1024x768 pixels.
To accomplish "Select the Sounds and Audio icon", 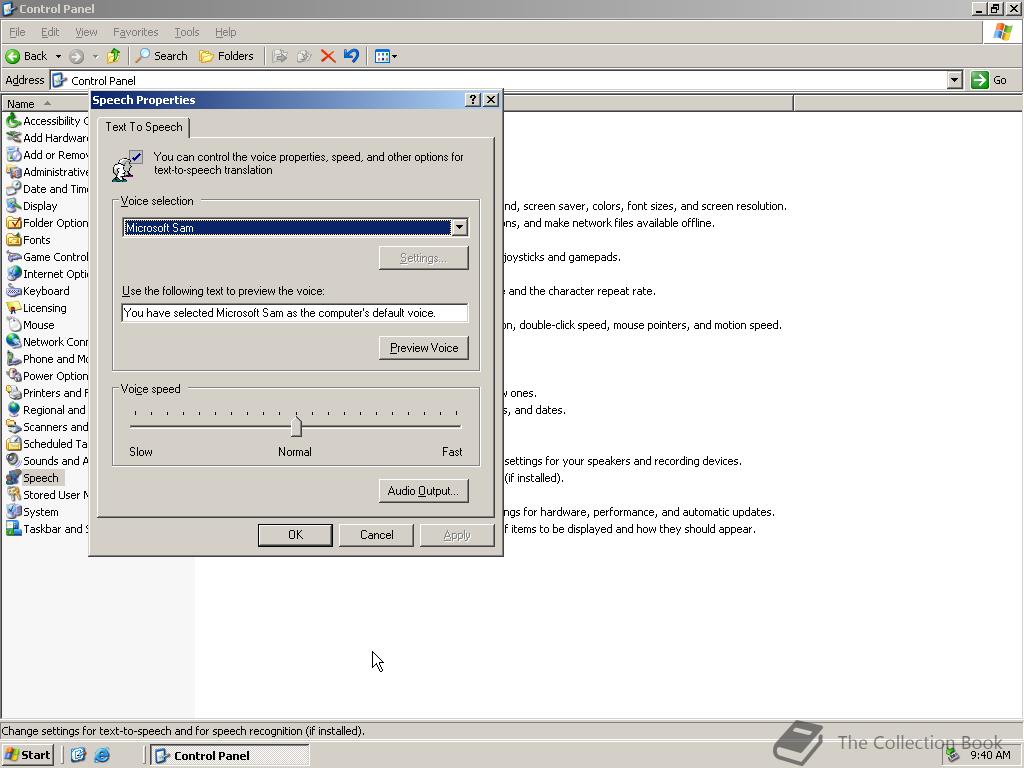I will tap(13, 460).
